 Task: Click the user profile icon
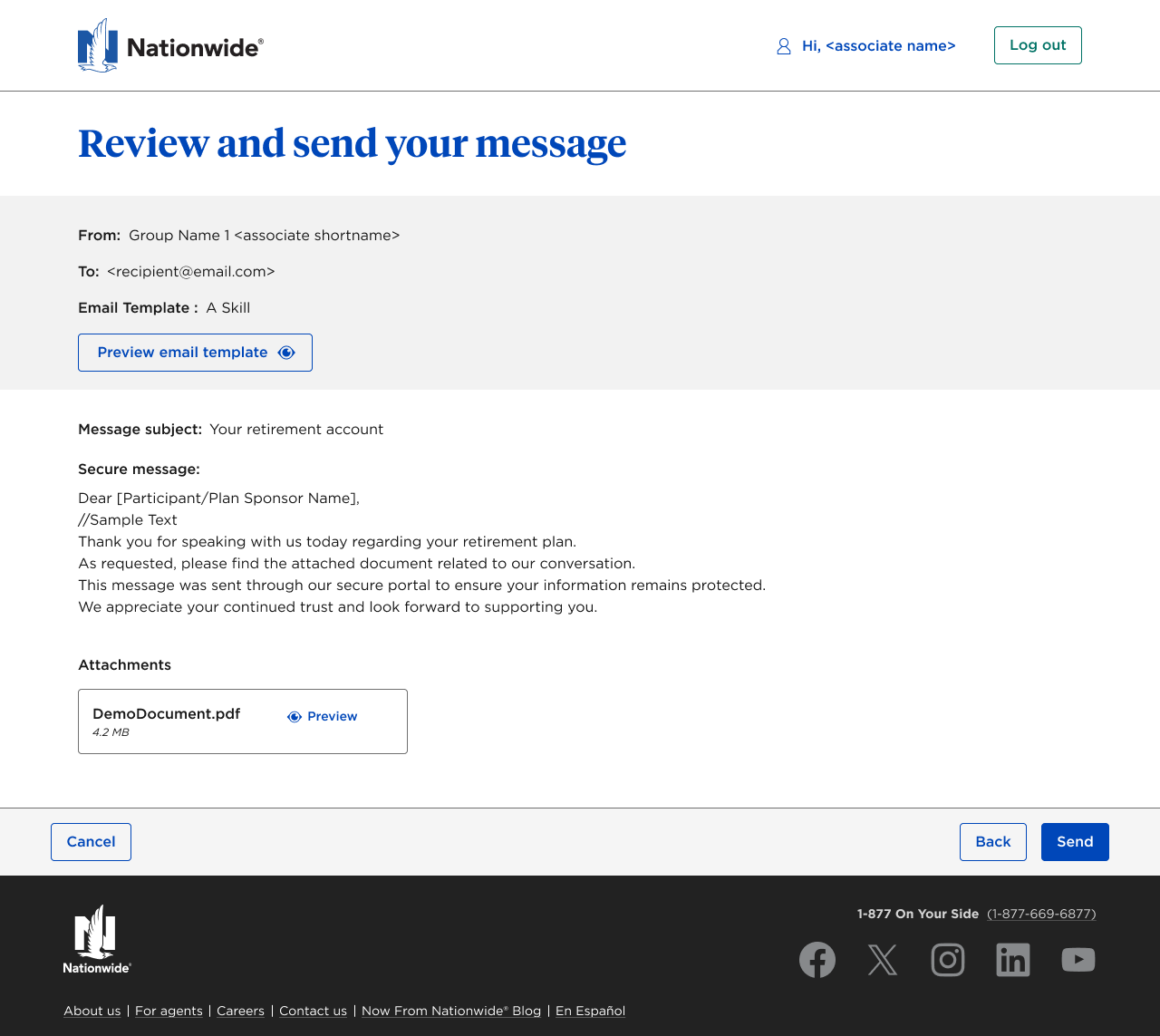click(x=784, y=46)
